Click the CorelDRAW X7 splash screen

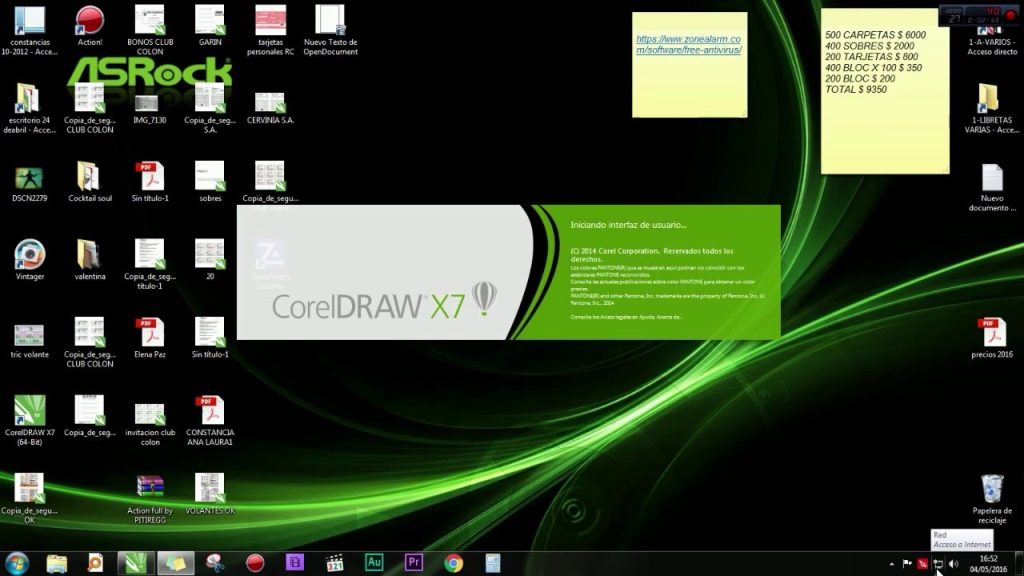click(x=508, y=272)
